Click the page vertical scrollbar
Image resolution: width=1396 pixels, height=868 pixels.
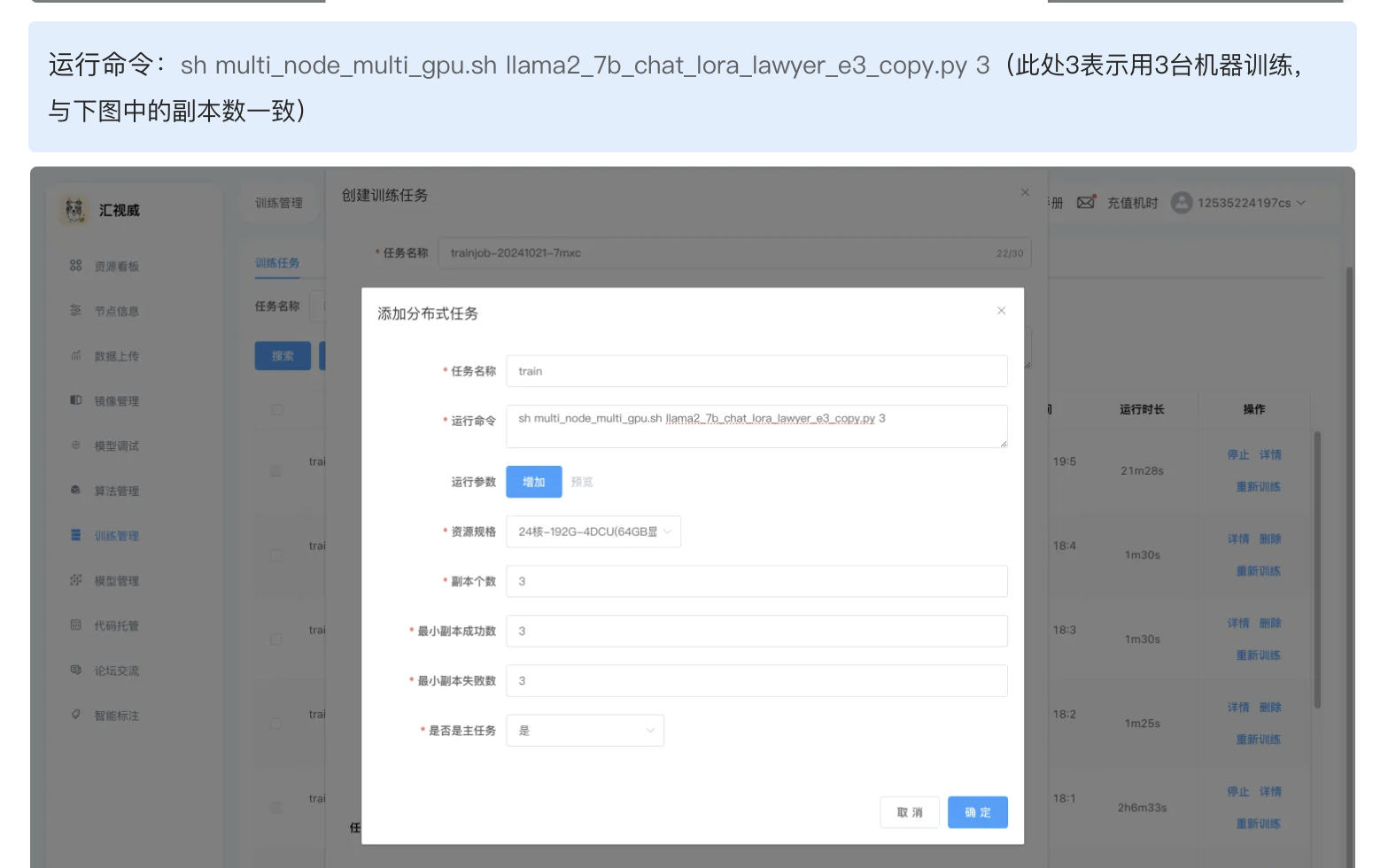pos(1349,531)
